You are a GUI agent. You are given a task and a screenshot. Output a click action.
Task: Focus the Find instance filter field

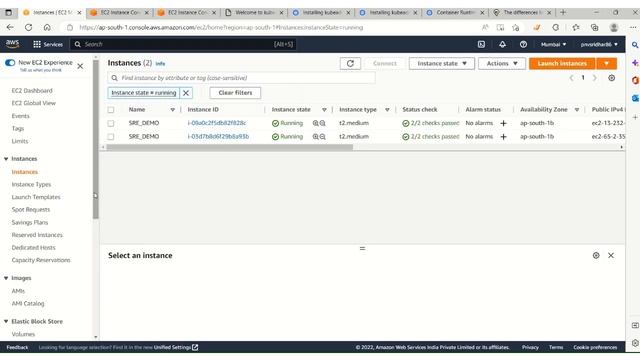point(242,78)
